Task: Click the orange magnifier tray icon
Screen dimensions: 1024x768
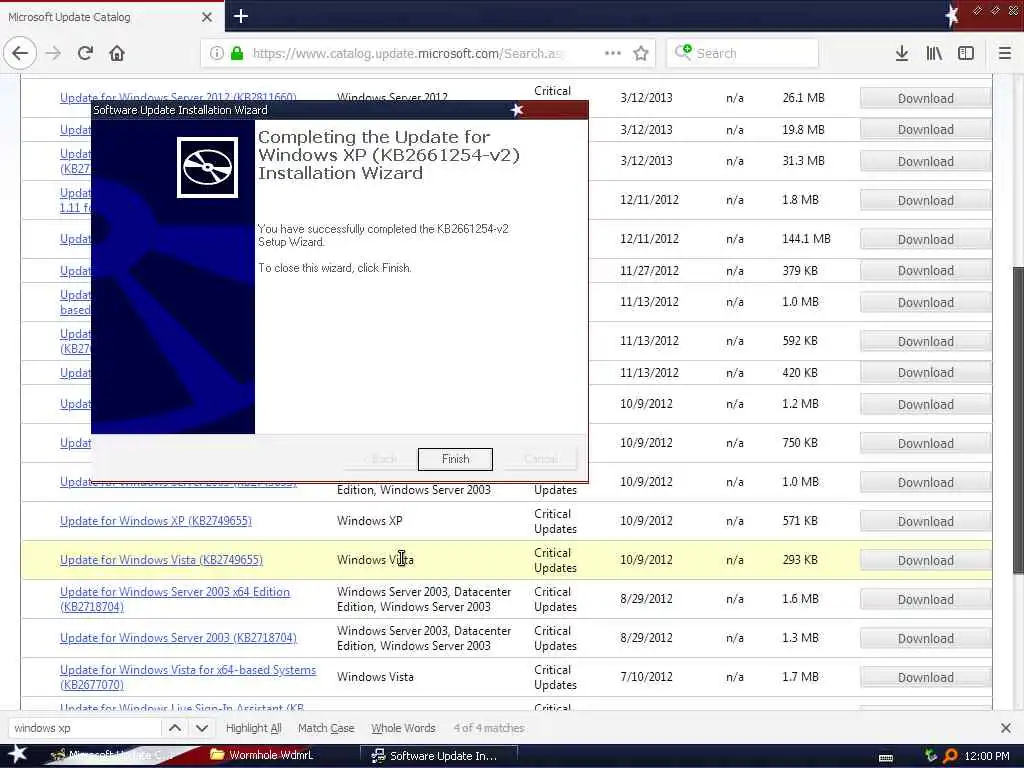Action: [x=950, y=756]
